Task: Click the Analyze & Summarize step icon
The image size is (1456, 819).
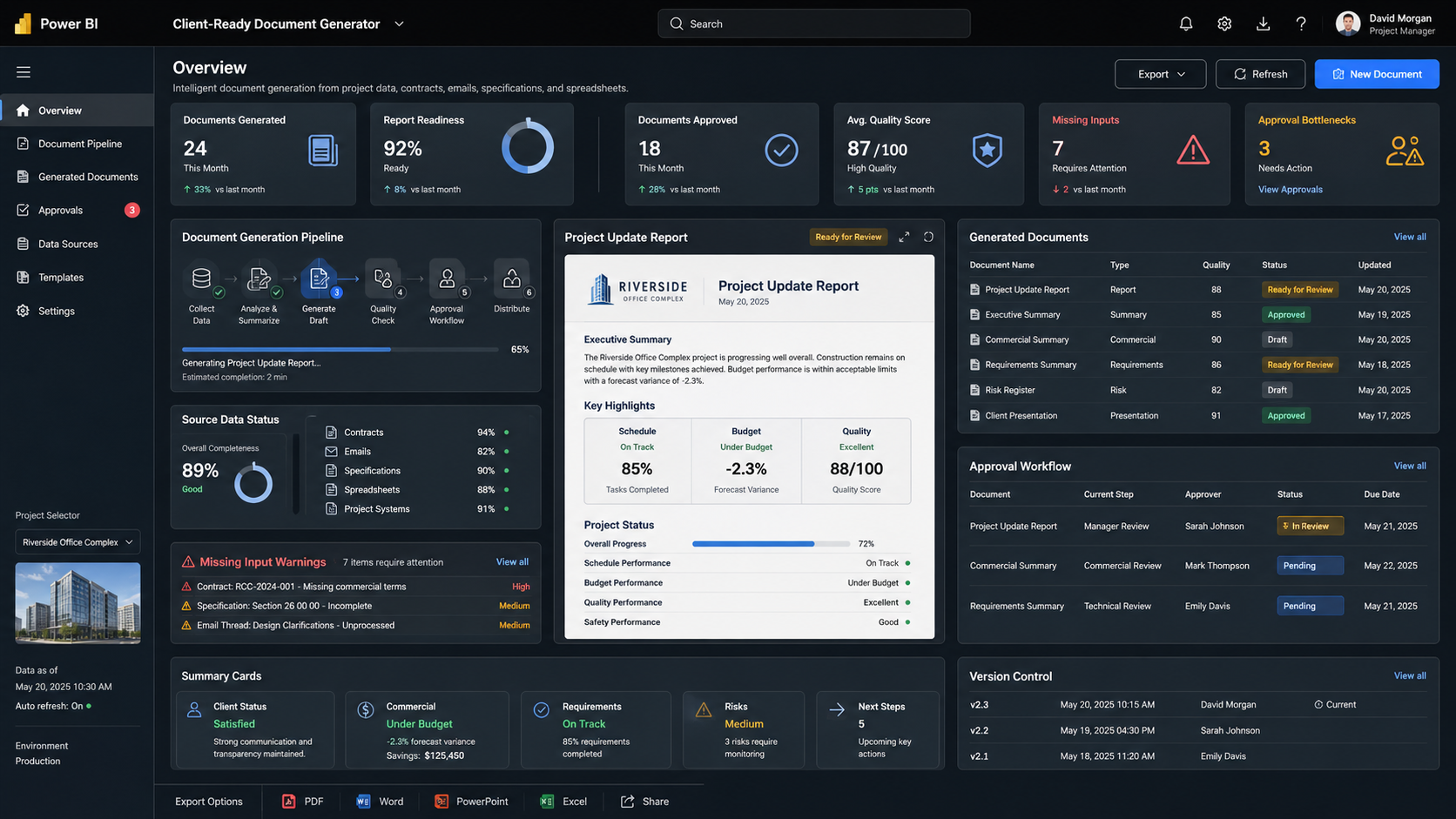Action: pyautogui.click(x=259, y=279)
